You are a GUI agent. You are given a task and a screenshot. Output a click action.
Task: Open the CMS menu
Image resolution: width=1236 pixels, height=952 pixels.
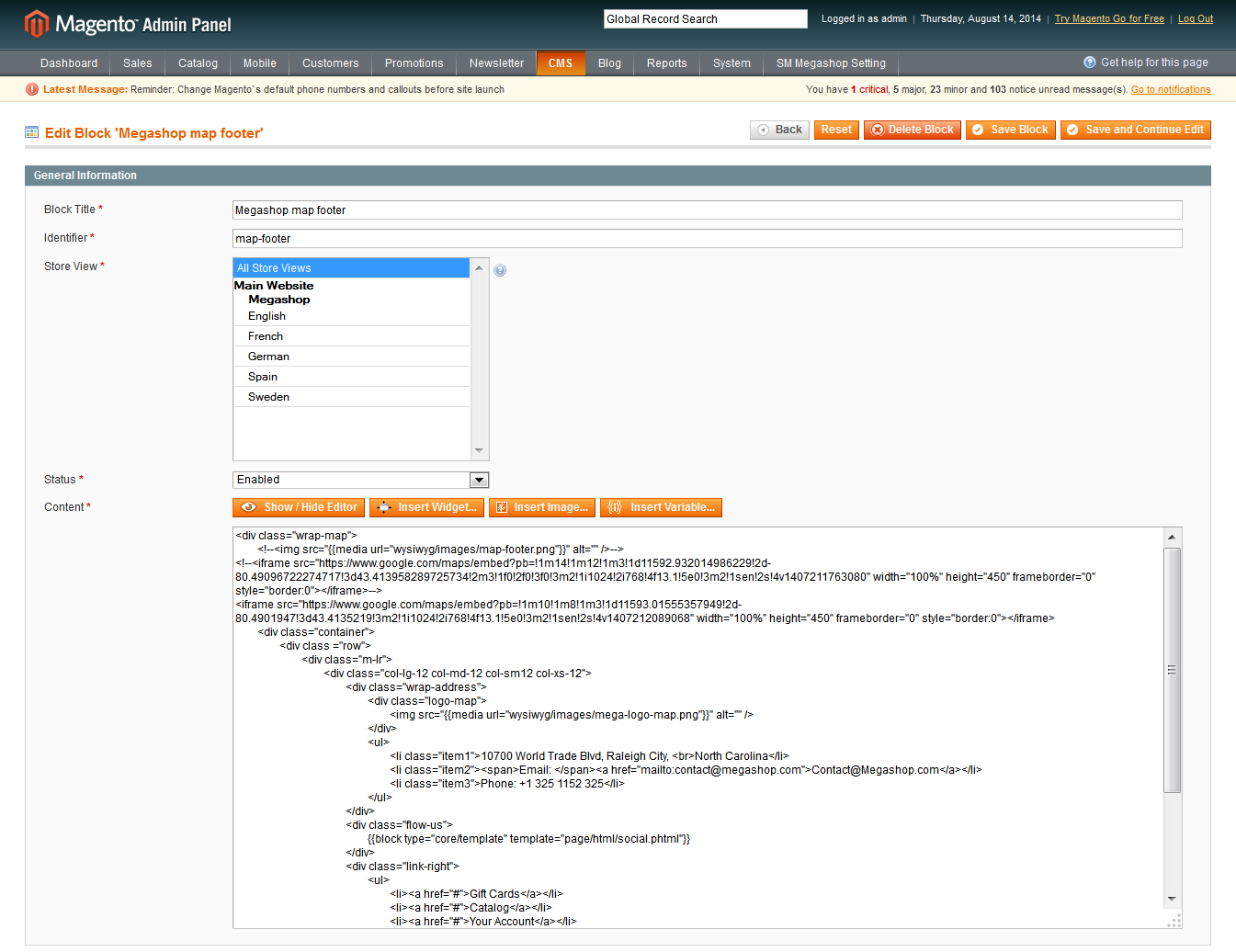click(x=561, y=63)
